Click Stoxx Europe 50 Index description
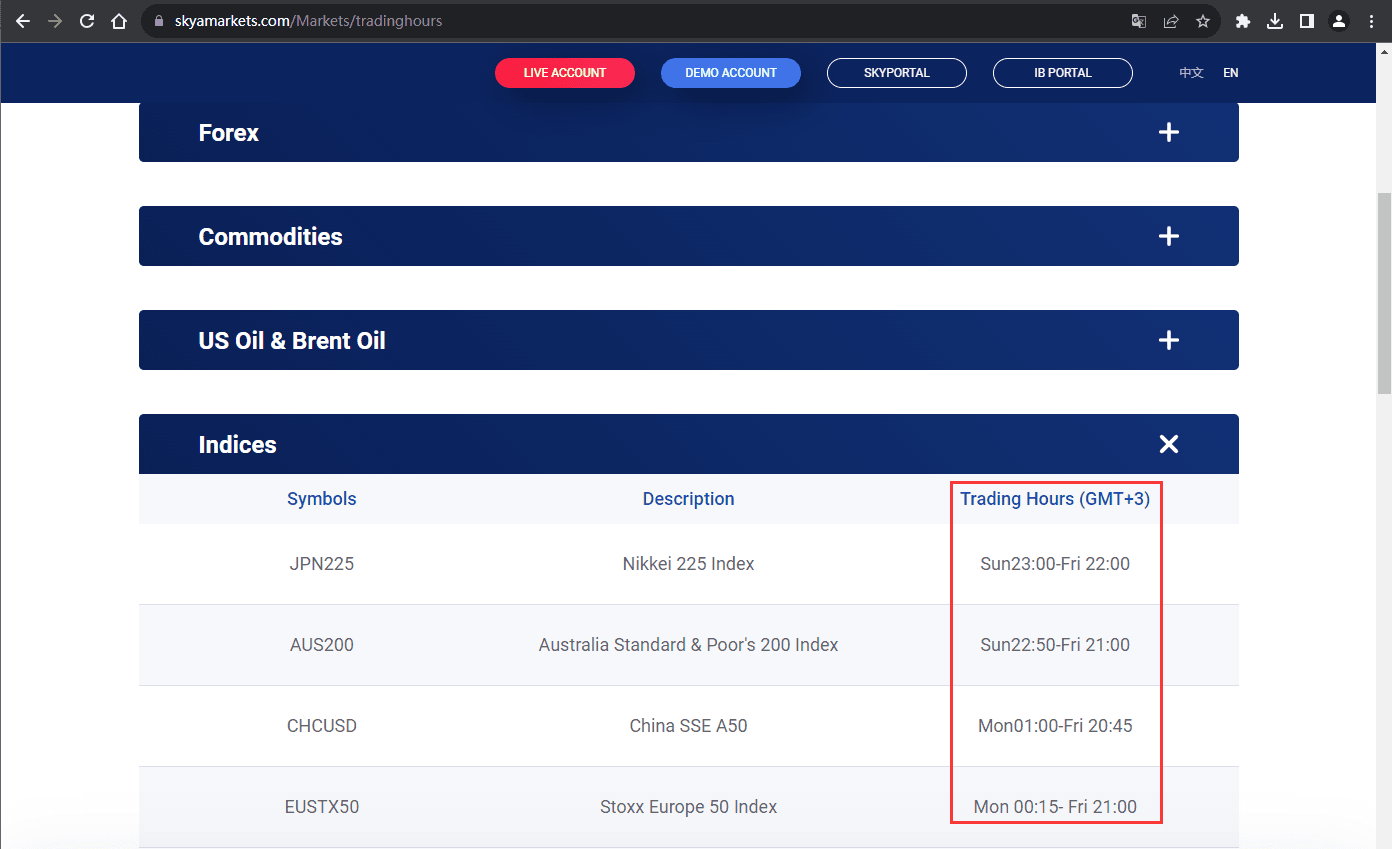The image size is (1392, 849). pos(688,807)
